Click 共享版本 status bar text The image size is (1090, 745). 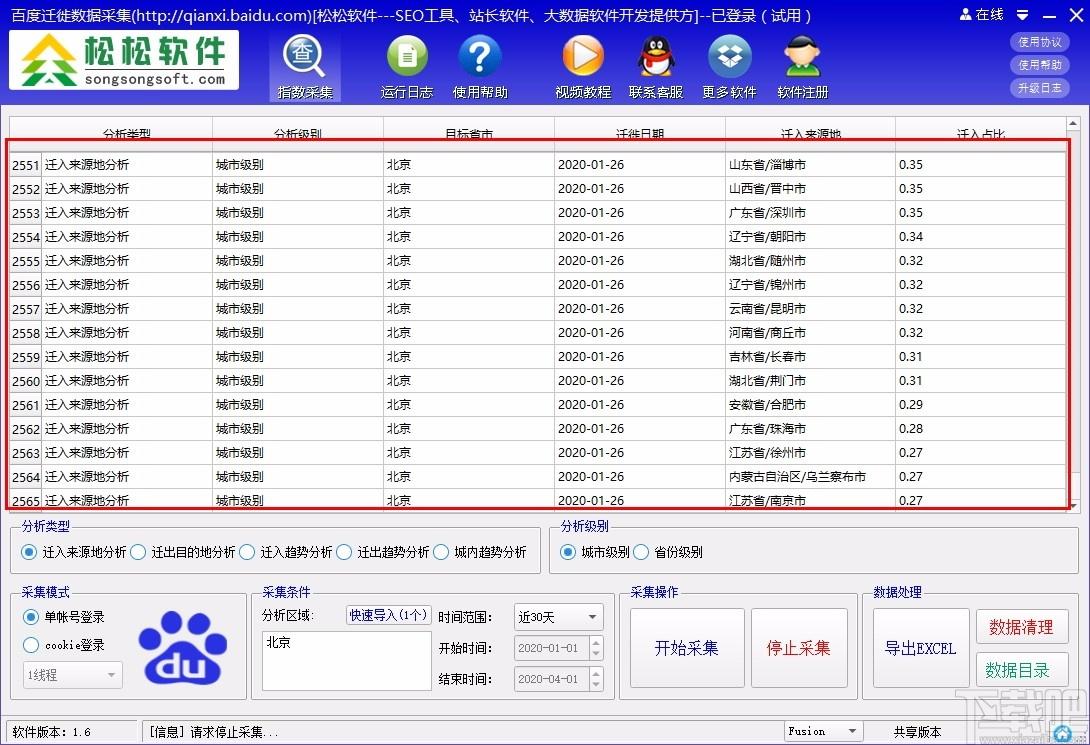918,732
